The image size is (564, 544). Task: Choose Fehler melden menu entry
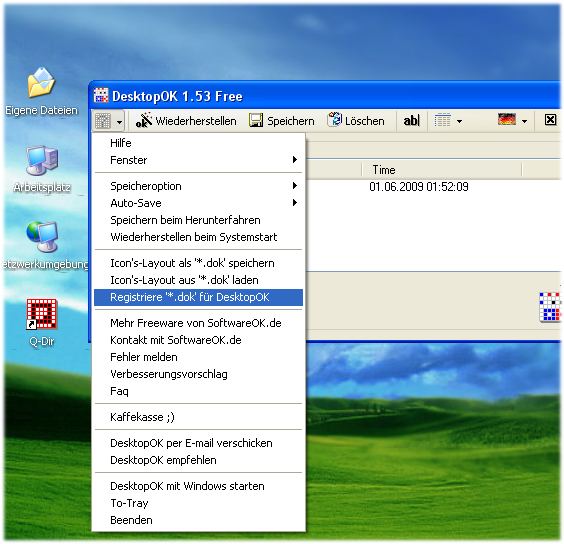click(198, 357)
